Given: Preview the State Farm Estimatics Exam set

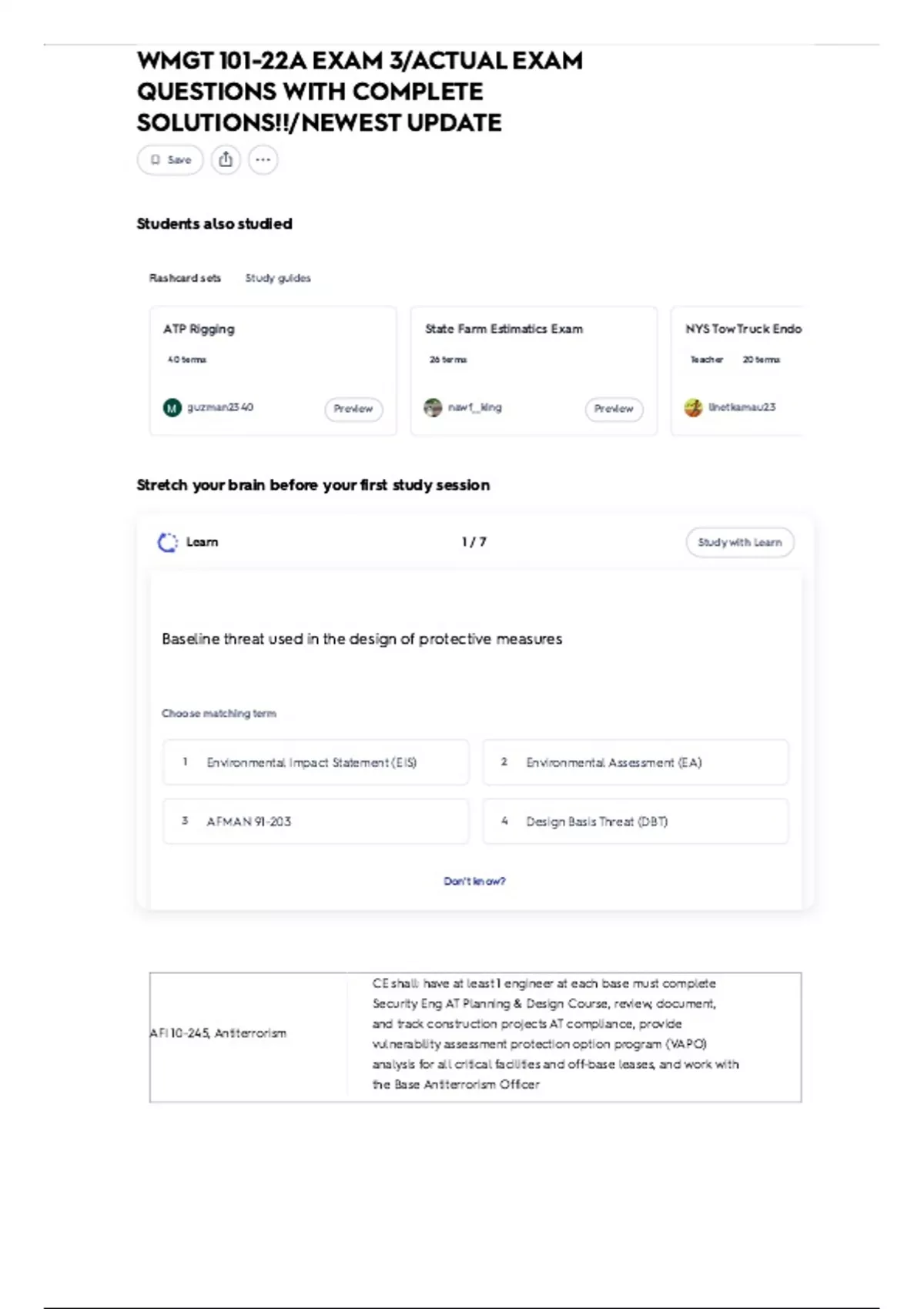Looking at the screenshot, I should coord(614,409).
